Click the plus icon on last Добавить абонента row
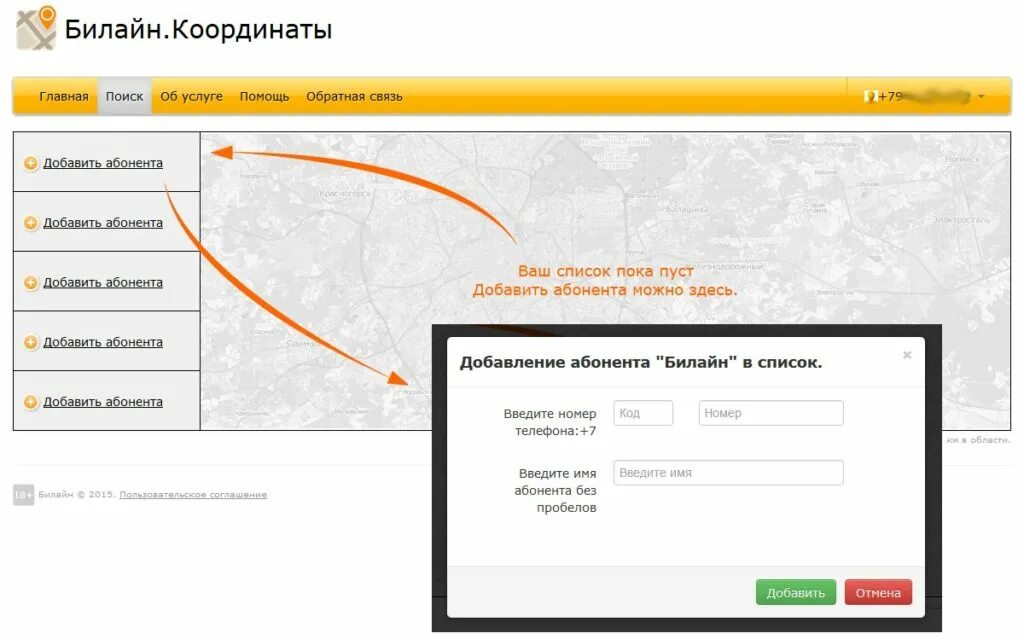Viewport: 1024px width, 639px height. 31,402
